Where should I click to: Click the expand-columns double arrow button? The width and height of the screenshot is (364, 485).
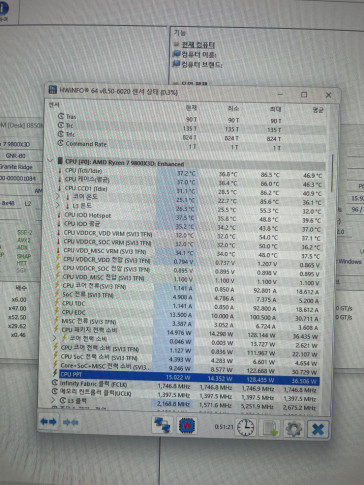[x=48, y=422]
